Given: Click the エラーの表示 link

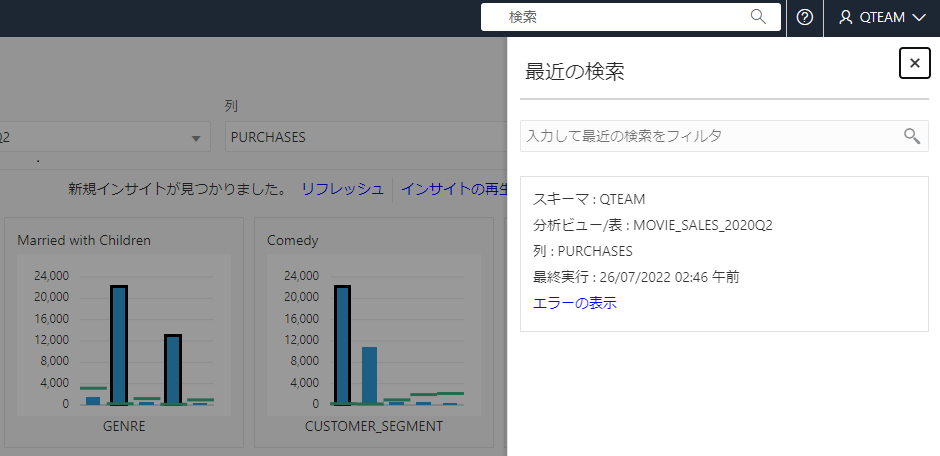Looking at the screenshot, I should point(575,303).
